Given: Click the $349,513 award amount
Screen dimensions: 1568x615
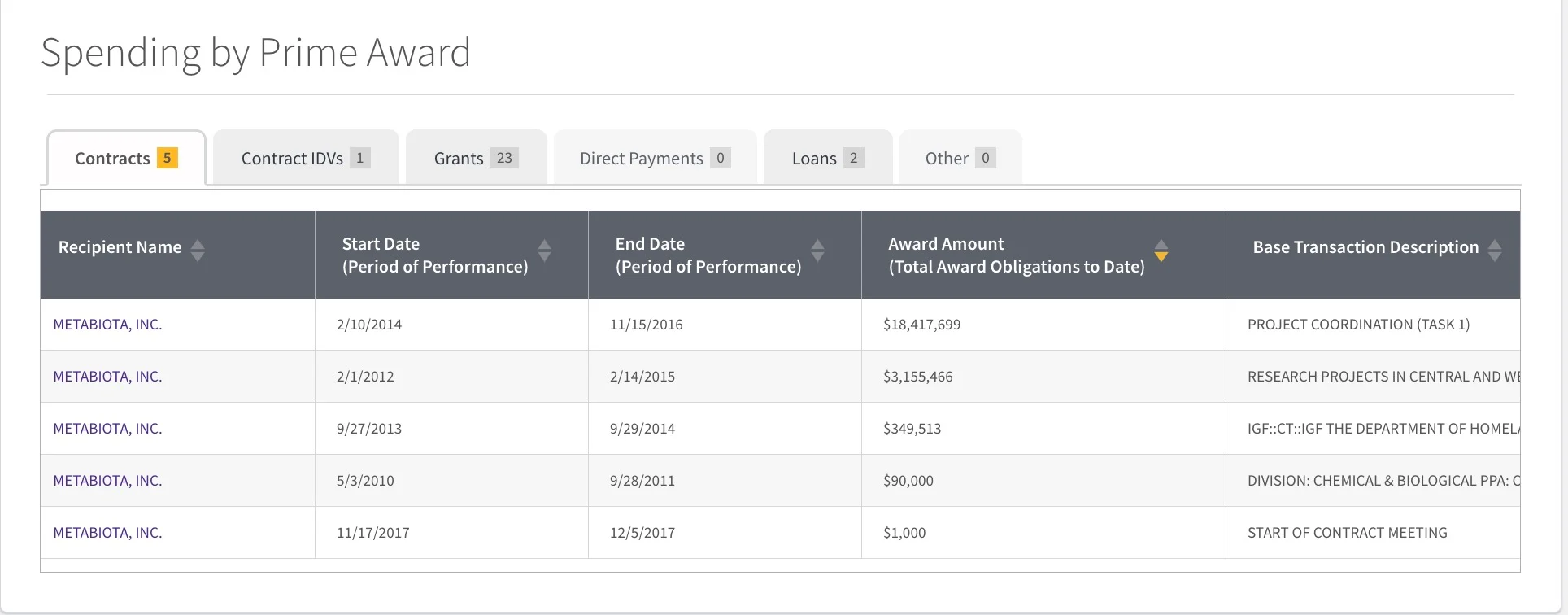Looking at the screenshot, I should click(912, 429).
